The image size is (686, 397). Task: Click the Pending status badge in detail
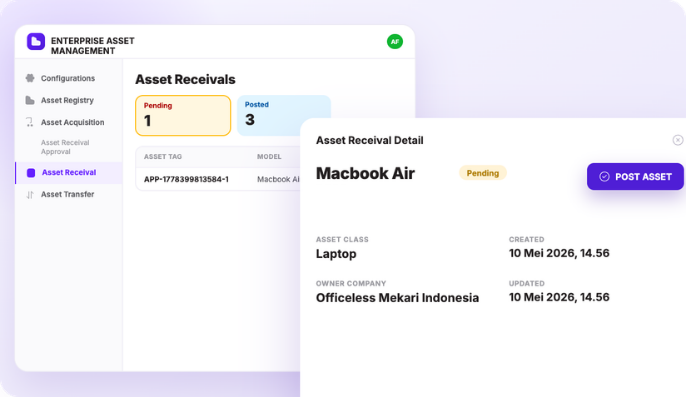coord(483,173)
